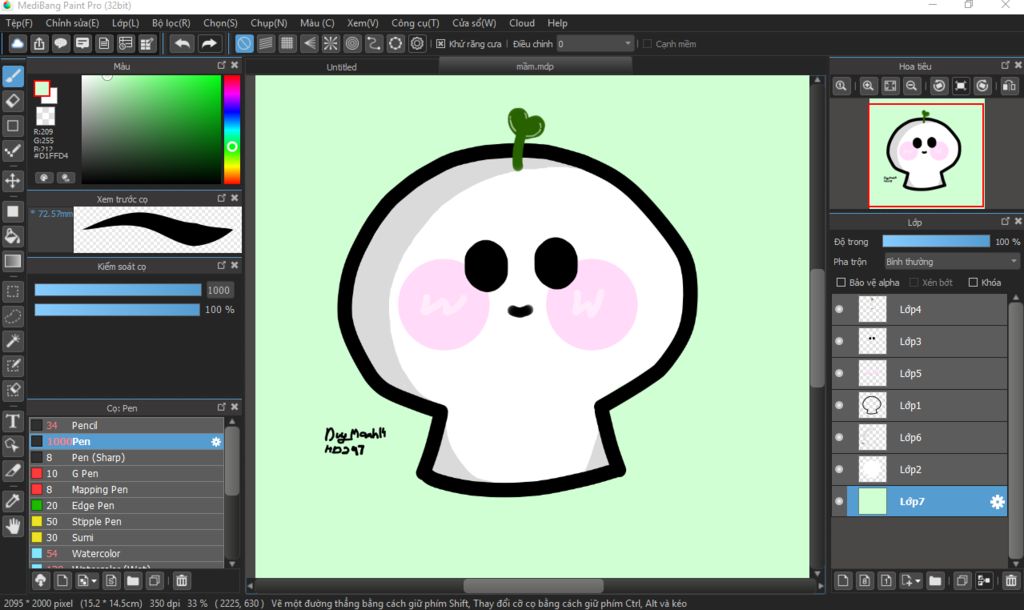Toggle the Khử răng cưa checkbox
The height and width of the screenshot is (610, 1024).
pos(441,44)
